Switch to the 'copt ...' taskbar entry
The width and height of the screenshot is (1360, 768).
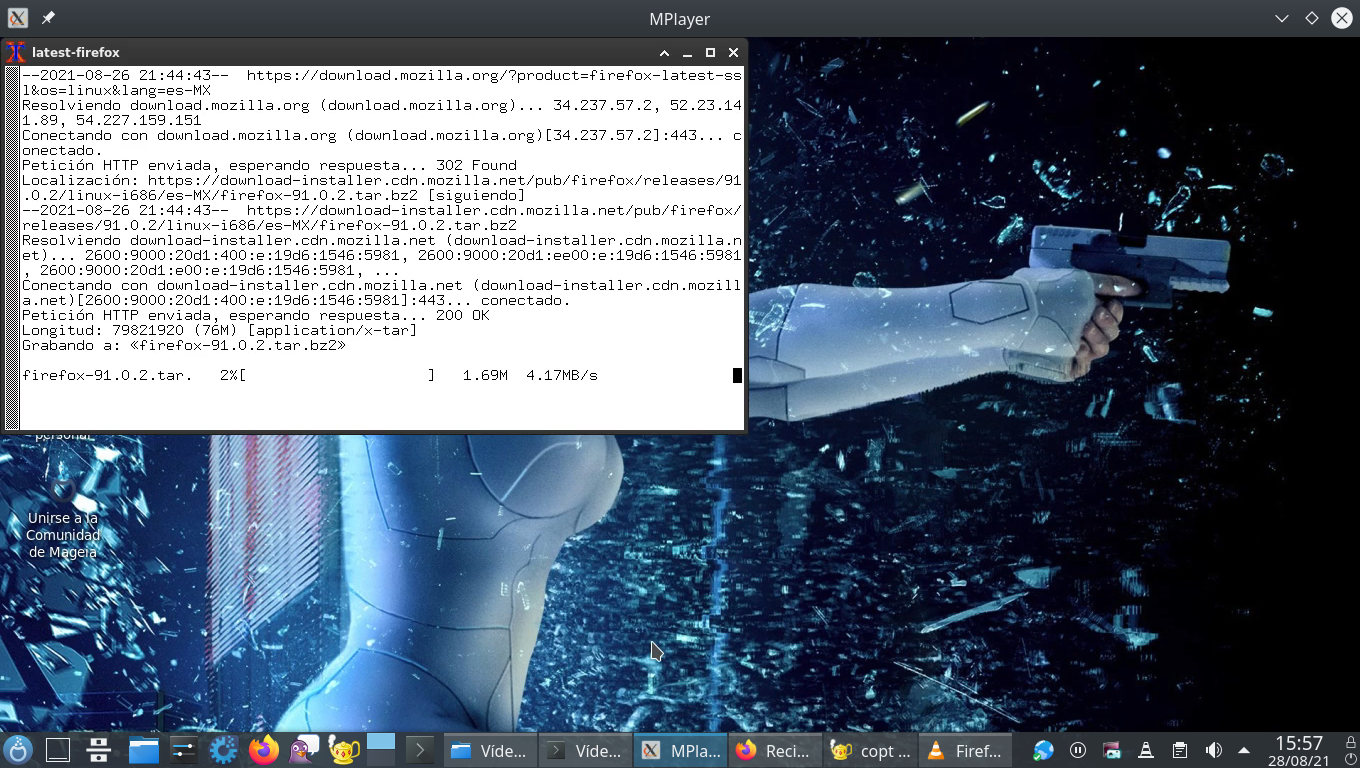point(871,751)
